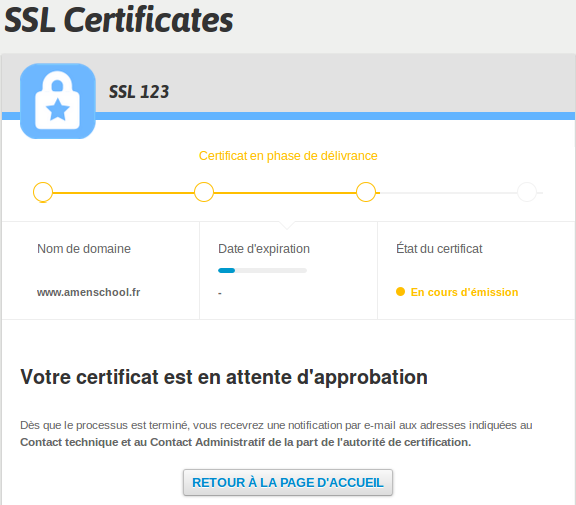Screen dimensions: 576x505
Task: Click the SSL 123 product title
Action: point(139,92)
